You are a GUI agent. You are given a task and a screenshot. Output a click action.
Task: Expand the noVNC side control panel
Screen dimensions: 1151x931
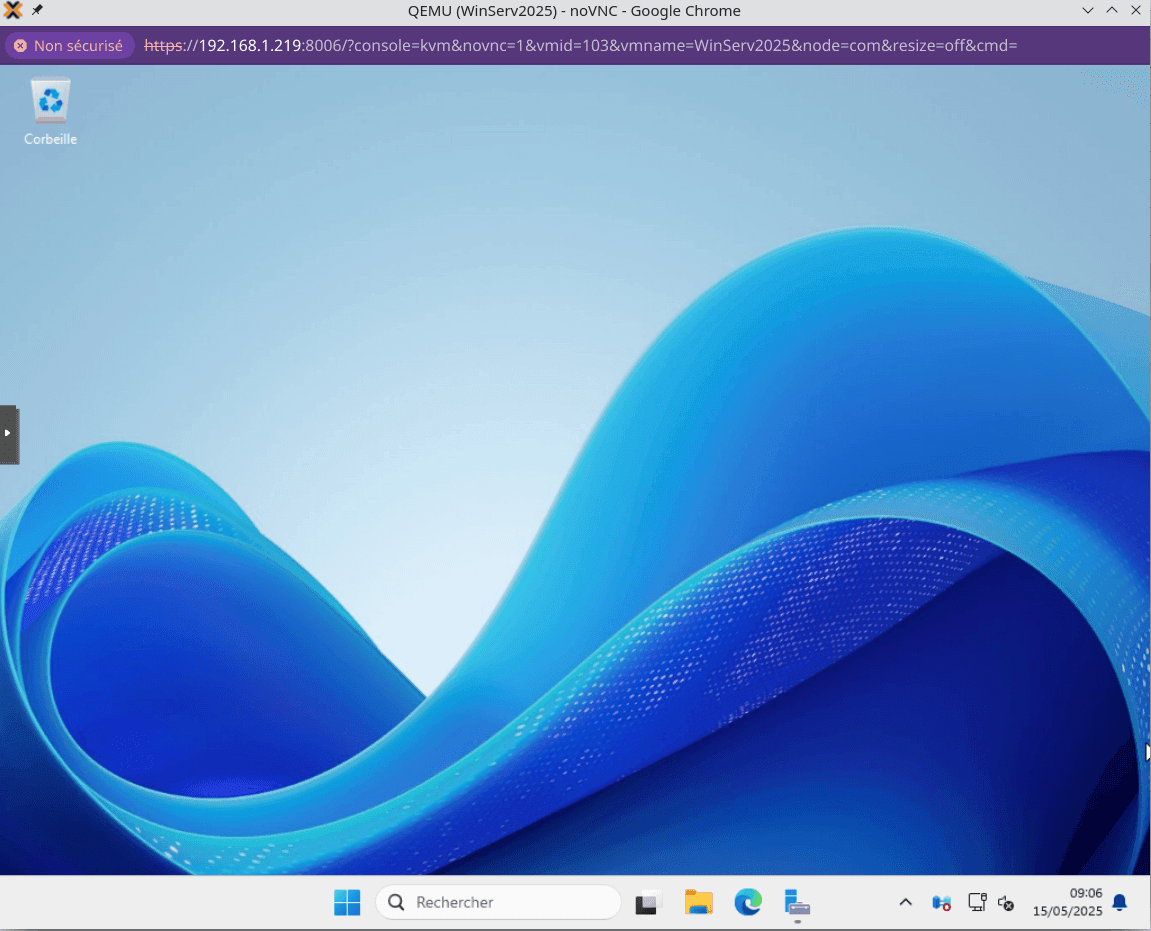coord(9,434)
